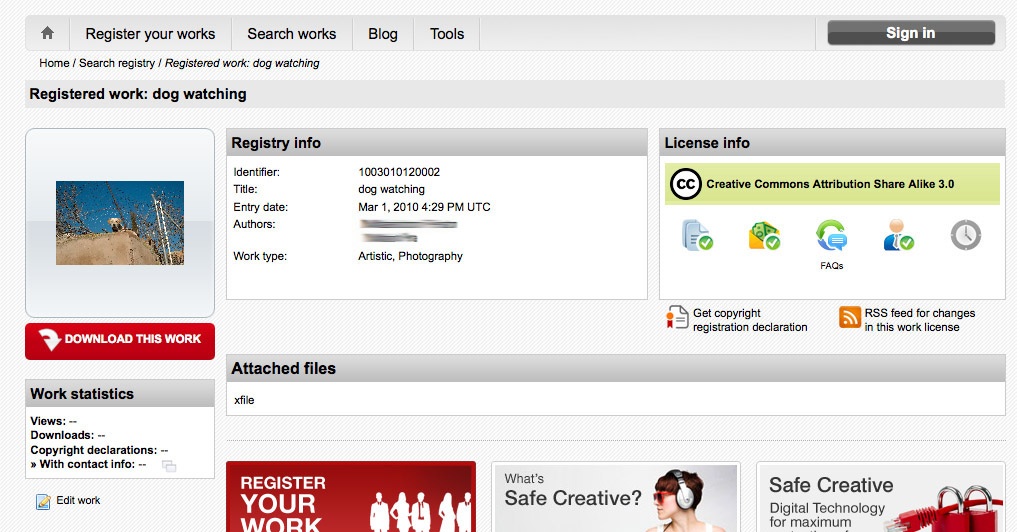Open Get copyright registration declaration link
The width and height of the screenshot is (1017, 532).
click(750, 320)
